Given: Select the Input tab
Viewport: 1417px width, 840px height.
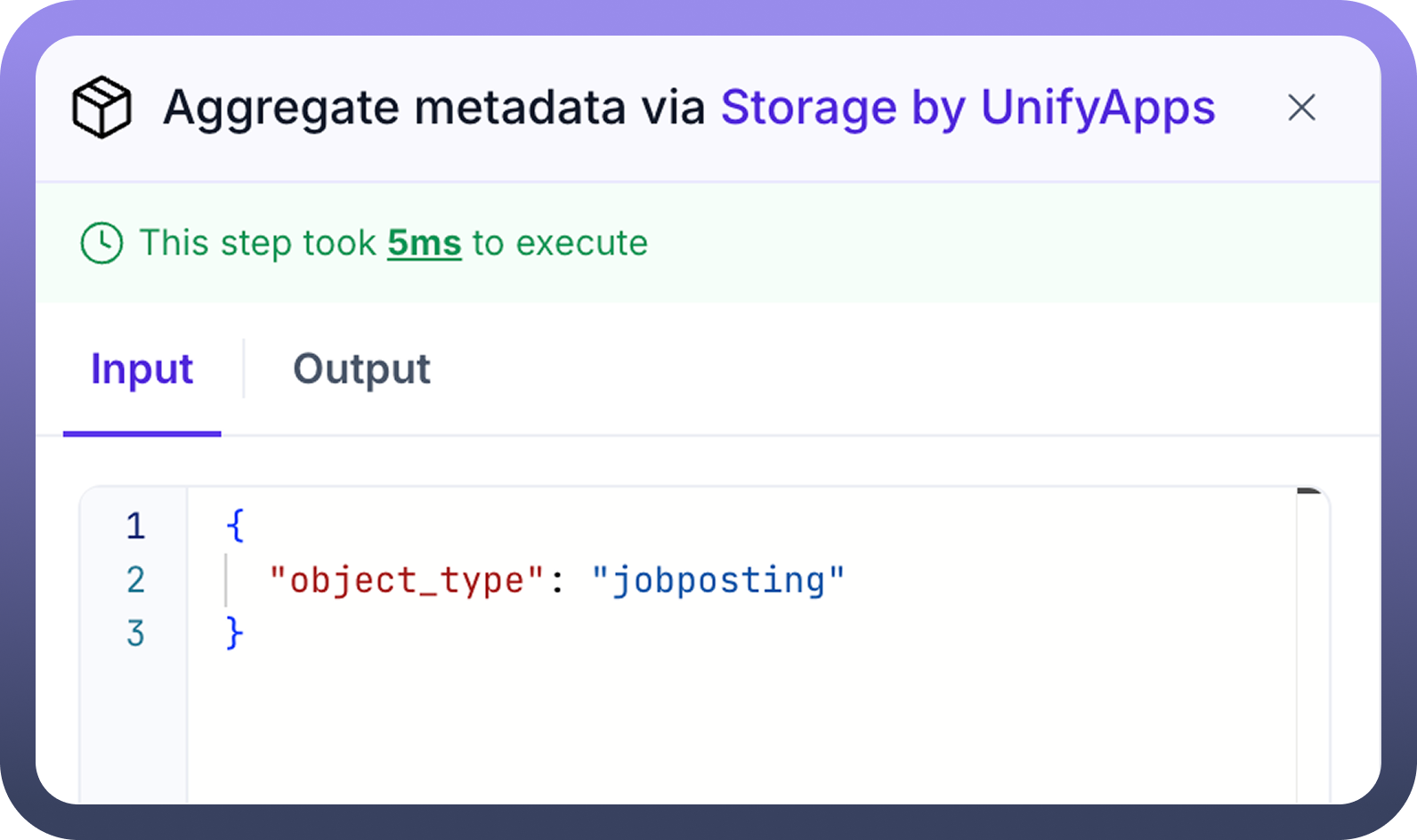Looking at the screenshot, I should point(142,369).
